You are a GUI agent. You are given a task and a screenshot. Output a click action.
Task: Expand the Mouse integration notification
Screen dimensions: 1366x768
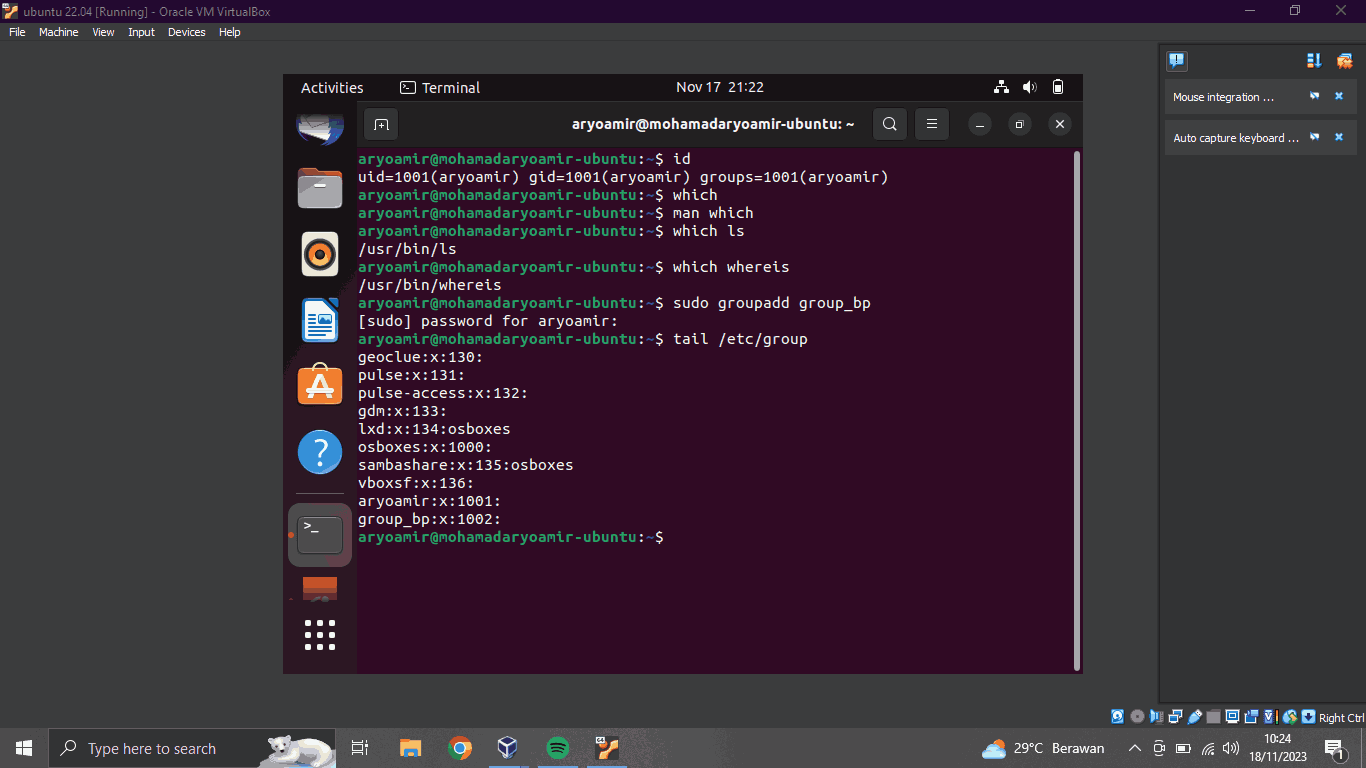click(x=1222, y=97)
